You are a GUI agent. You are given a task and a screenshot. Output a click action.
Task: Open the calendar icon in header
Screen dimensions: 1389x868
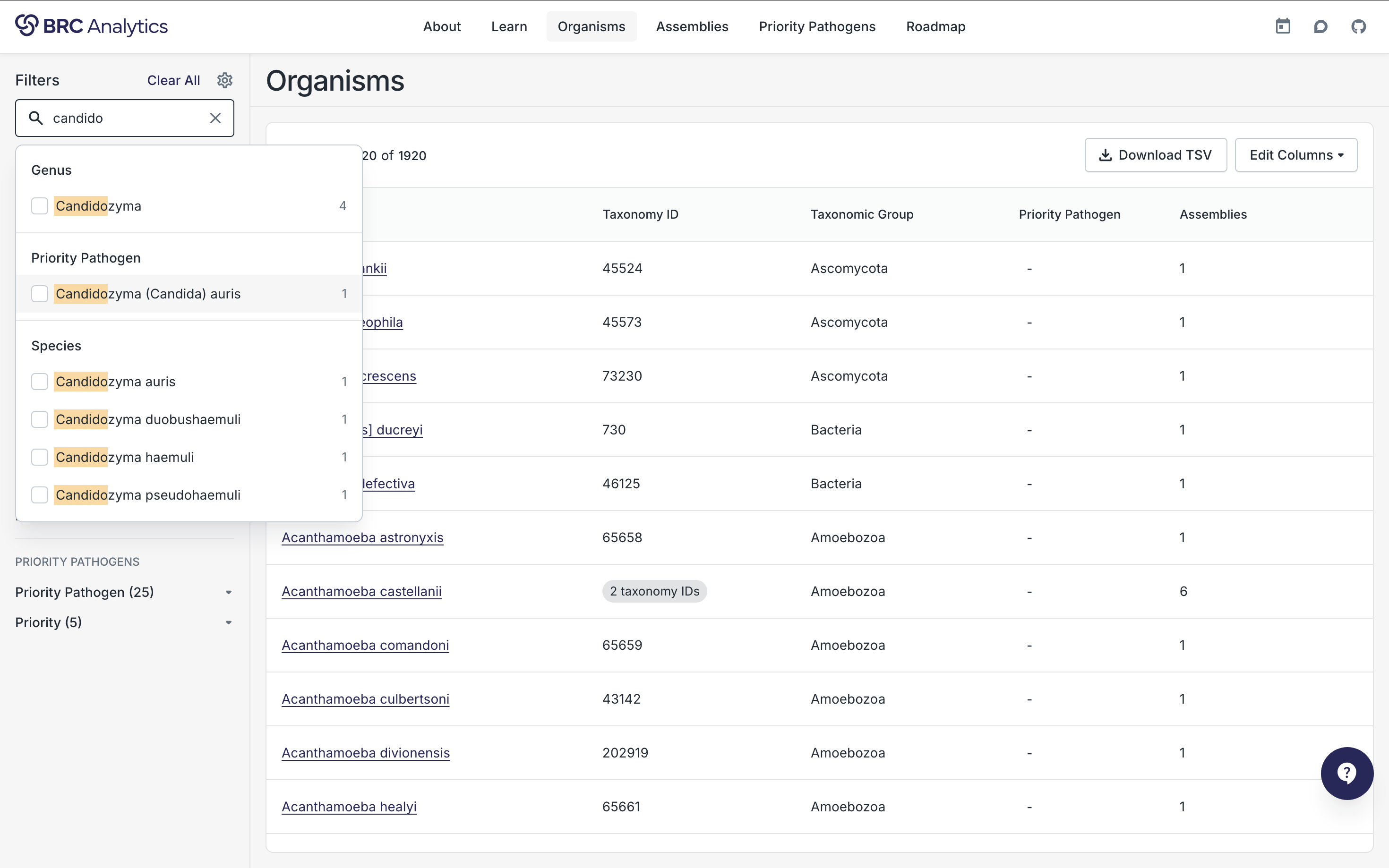(x=1283, y=26)
